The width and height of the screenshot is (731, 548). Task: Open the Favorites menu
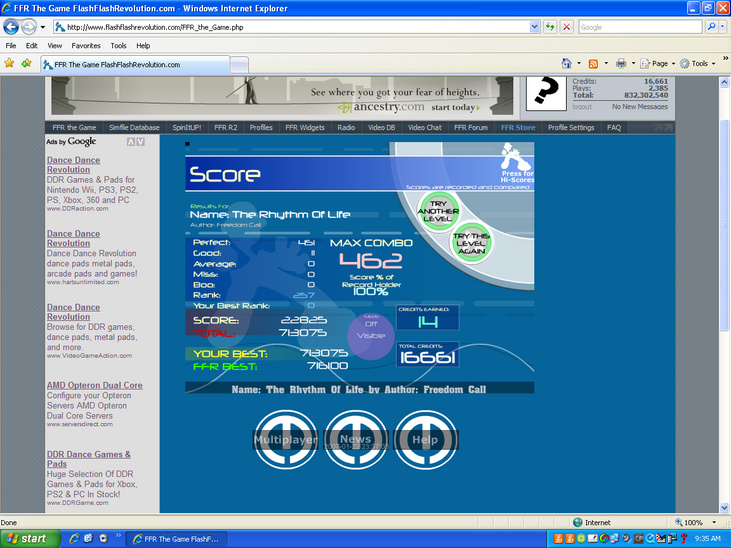point(86,46)
